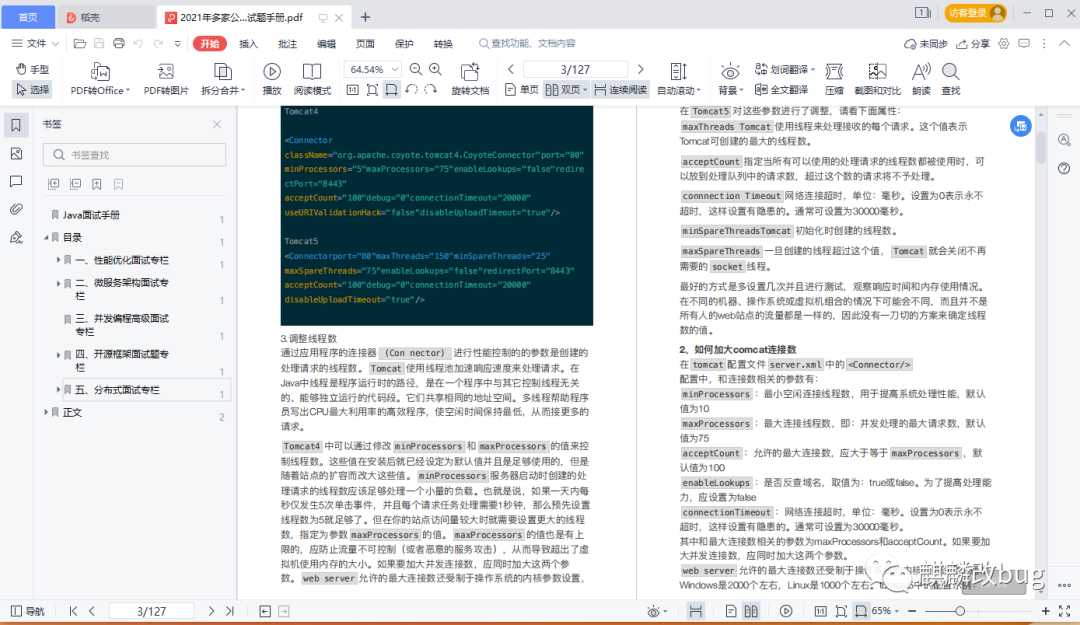Zoom out with the minus magnifier
Screen dimensions: 1080x625
tap(415, 70)
